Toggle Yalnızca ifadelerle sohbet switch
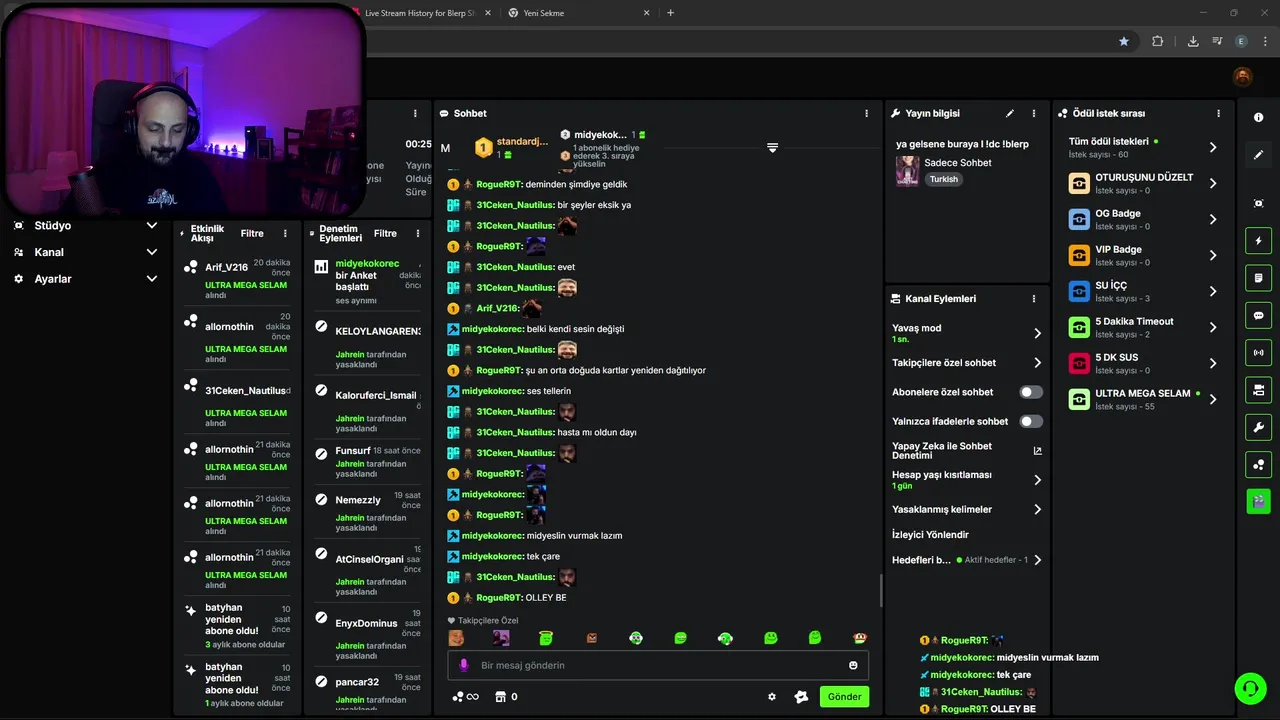 [1031, 421]
